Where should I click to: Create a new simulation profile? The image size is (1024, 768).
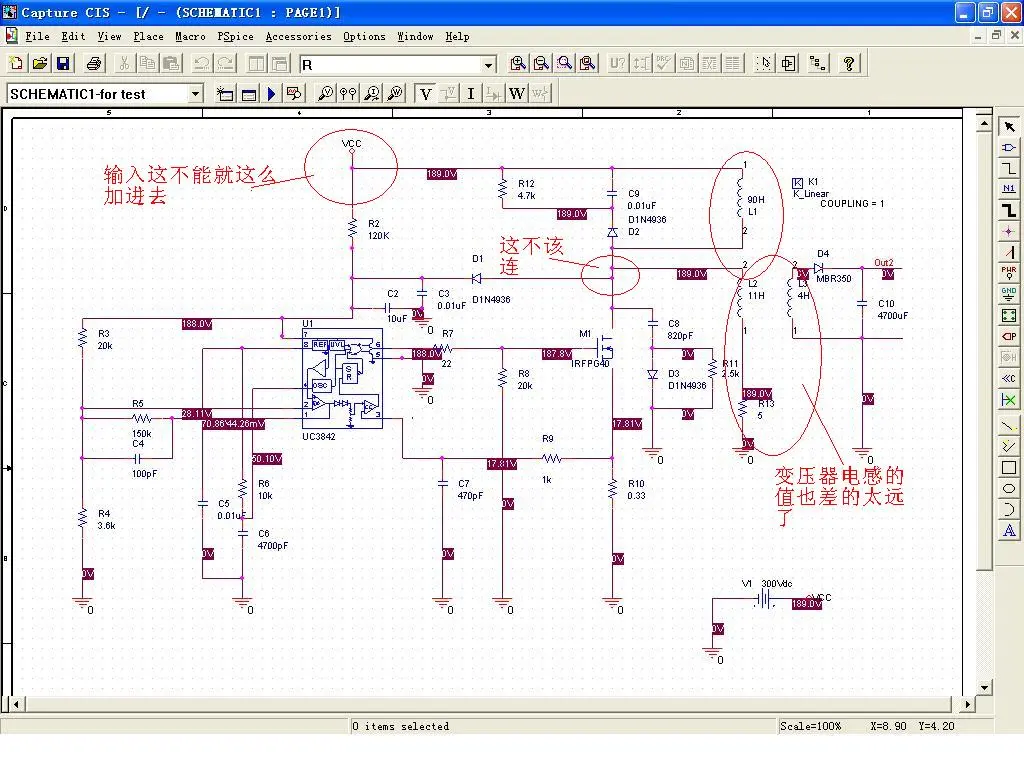click(225, 94)
